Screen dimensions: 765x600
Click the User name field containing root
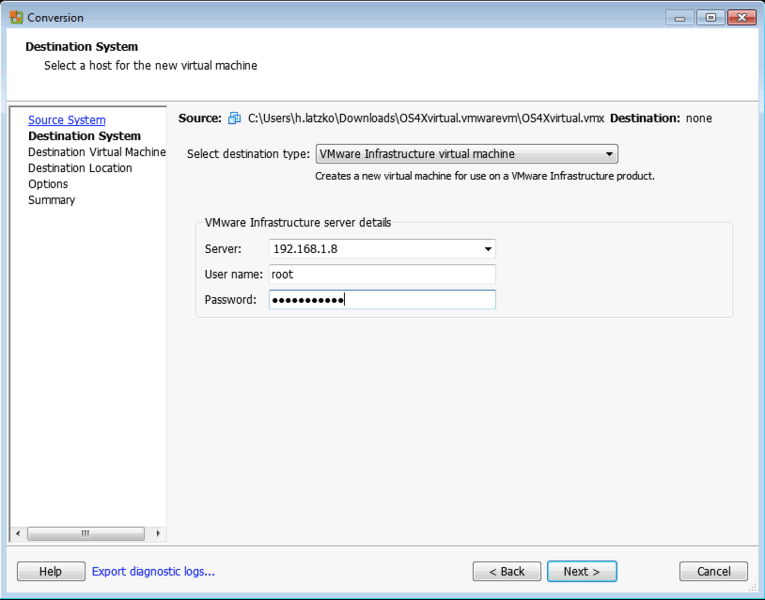[x=382, y=274]
